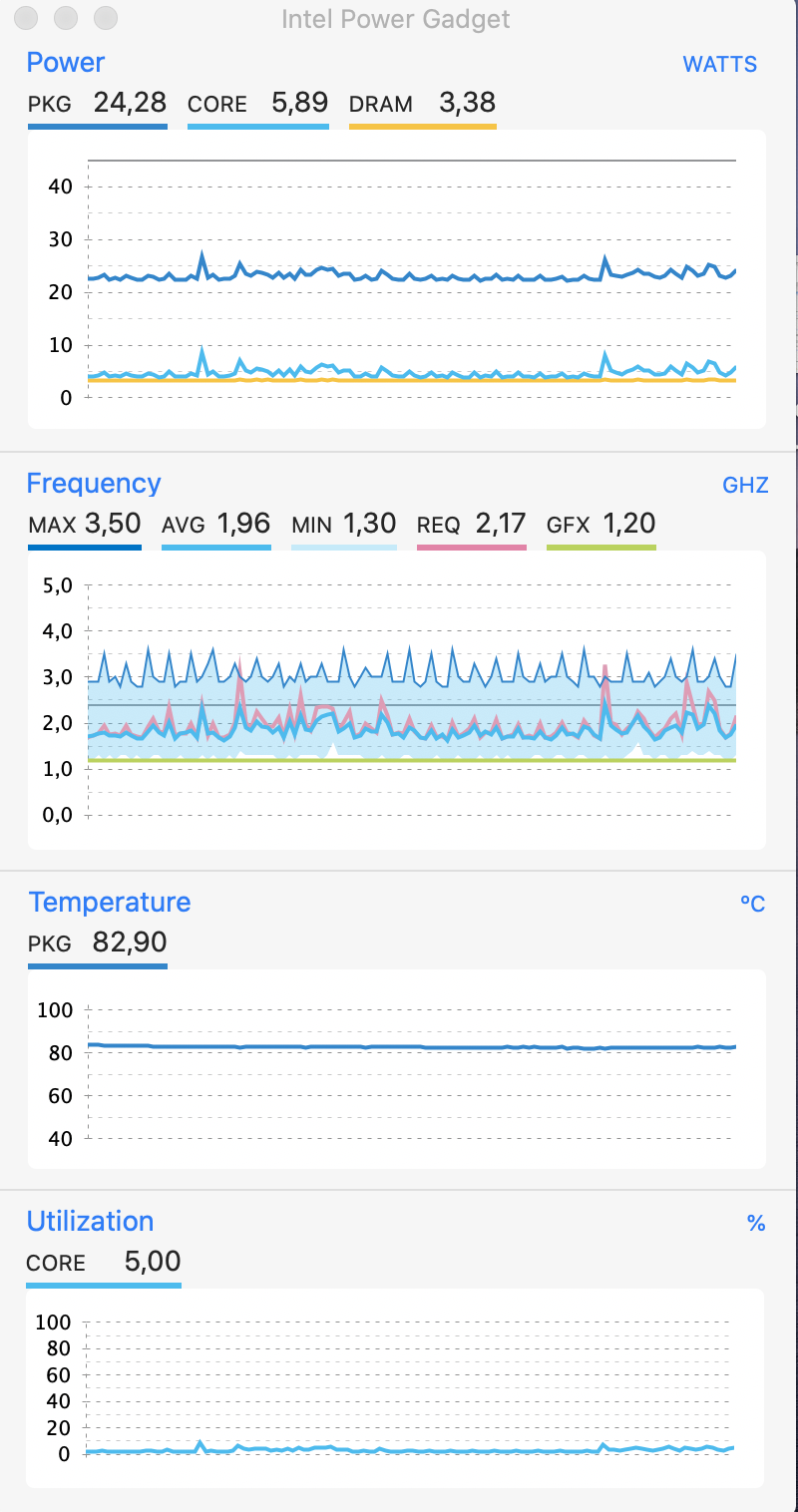
Task: Click the yellow DRAM color bar
Action: (422, 127)
